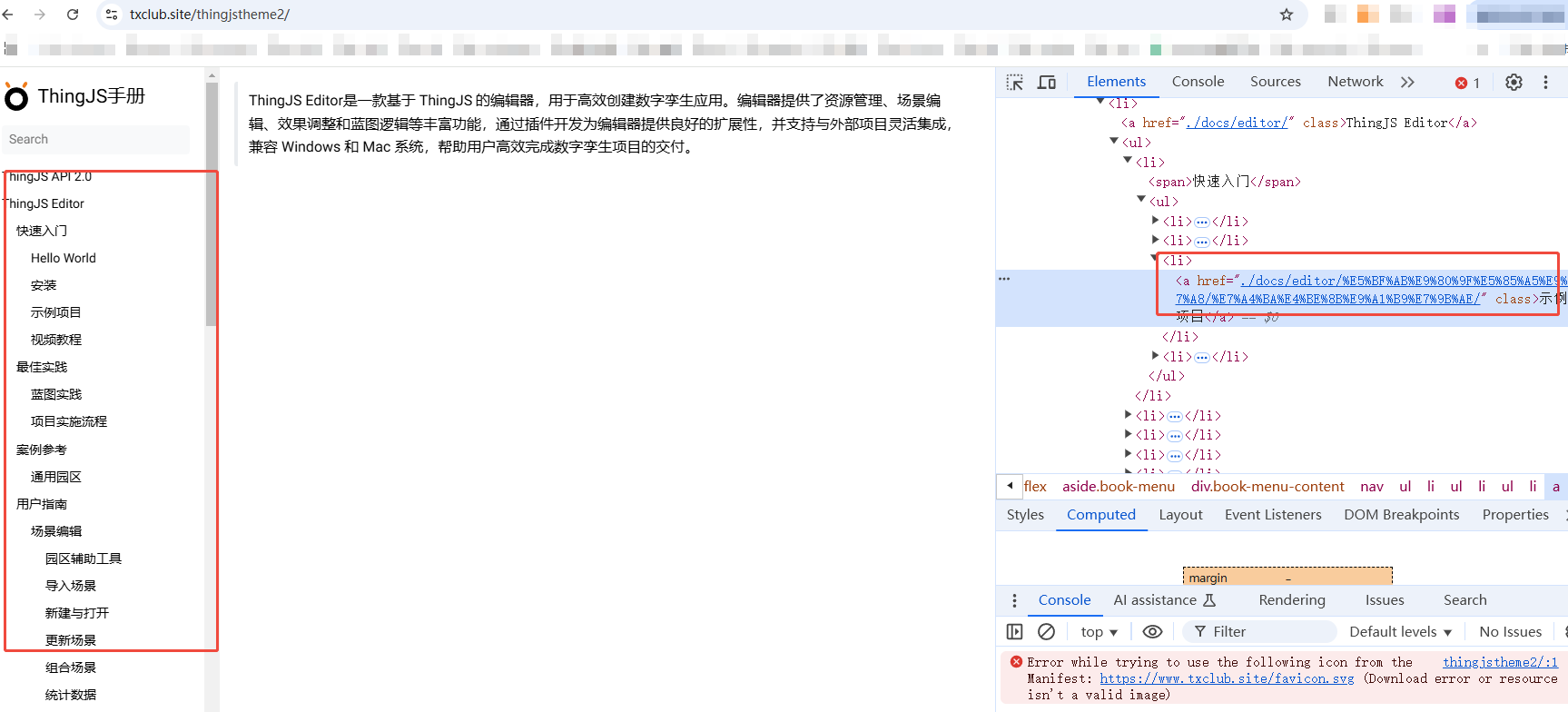The width and height of the screenshot is (1568, 712).
Task: Click the ThingJS logo icon
Action: click(x=16, y=96)
